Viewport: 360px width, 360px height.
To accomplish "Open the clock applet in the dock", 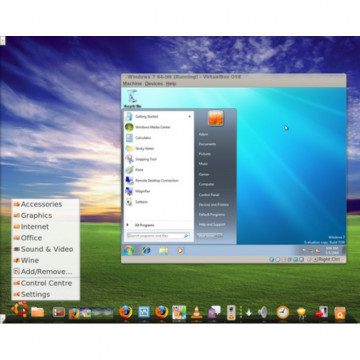I will click(x=282, y=312).
